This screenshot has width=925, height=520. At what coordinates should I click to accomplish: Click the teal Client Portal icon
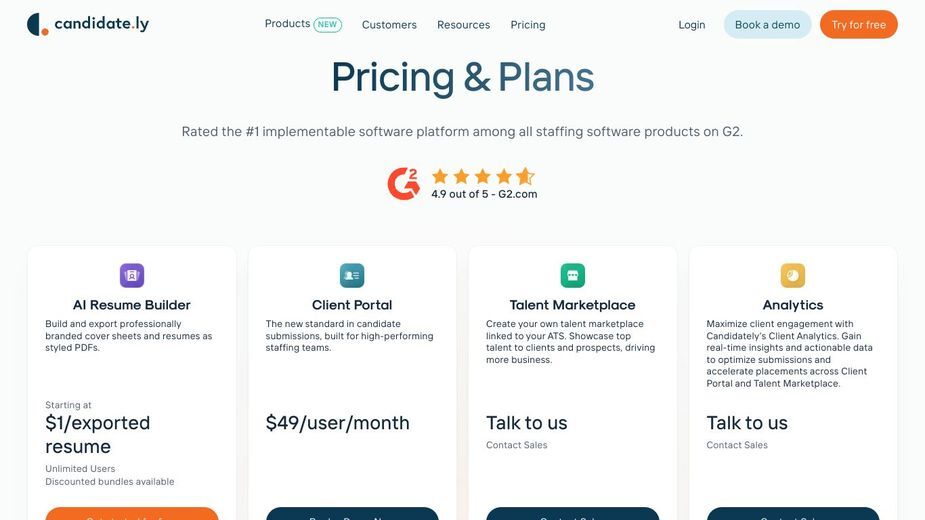coord(352,276)
